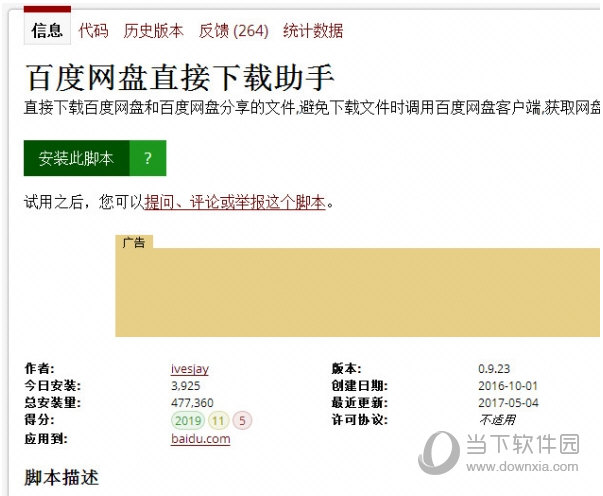603x496 pixels.
Task: Open the baidu.com applies-to link
Action: (201, 438)
